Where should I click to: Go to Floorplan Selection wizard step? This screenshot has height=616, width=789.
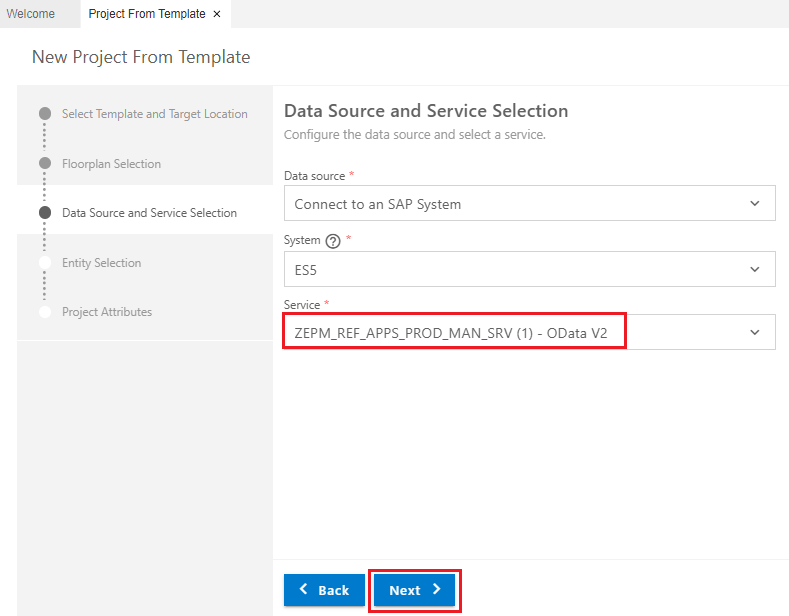click(111, 164)
